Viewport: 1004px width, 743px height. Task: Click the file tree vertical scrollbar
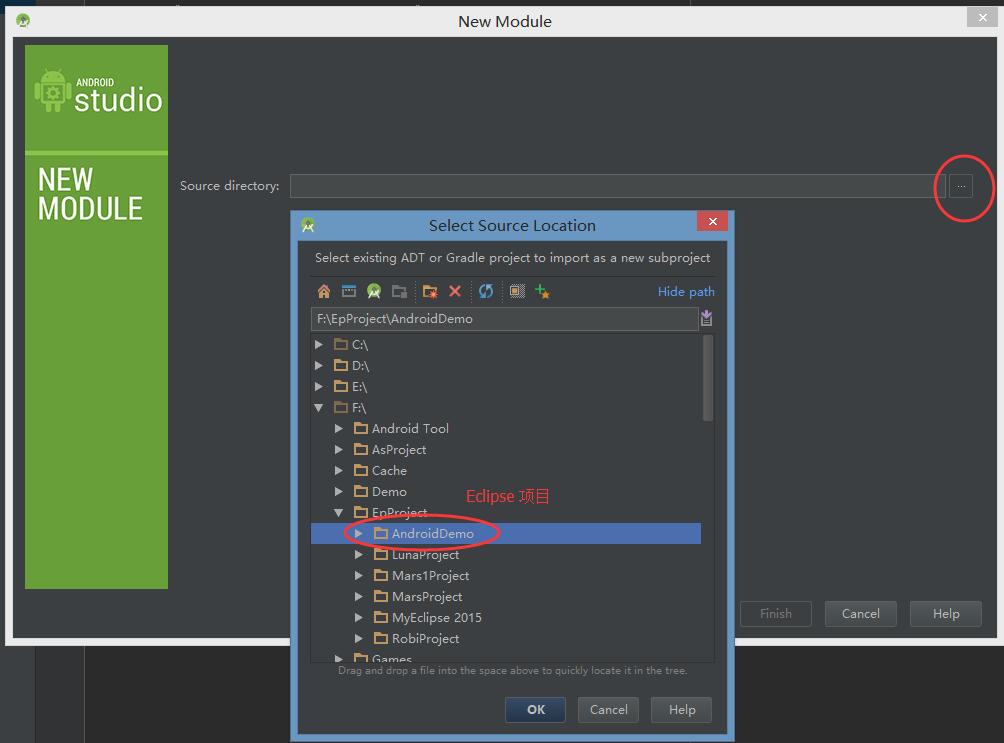[x=708, y=378]
